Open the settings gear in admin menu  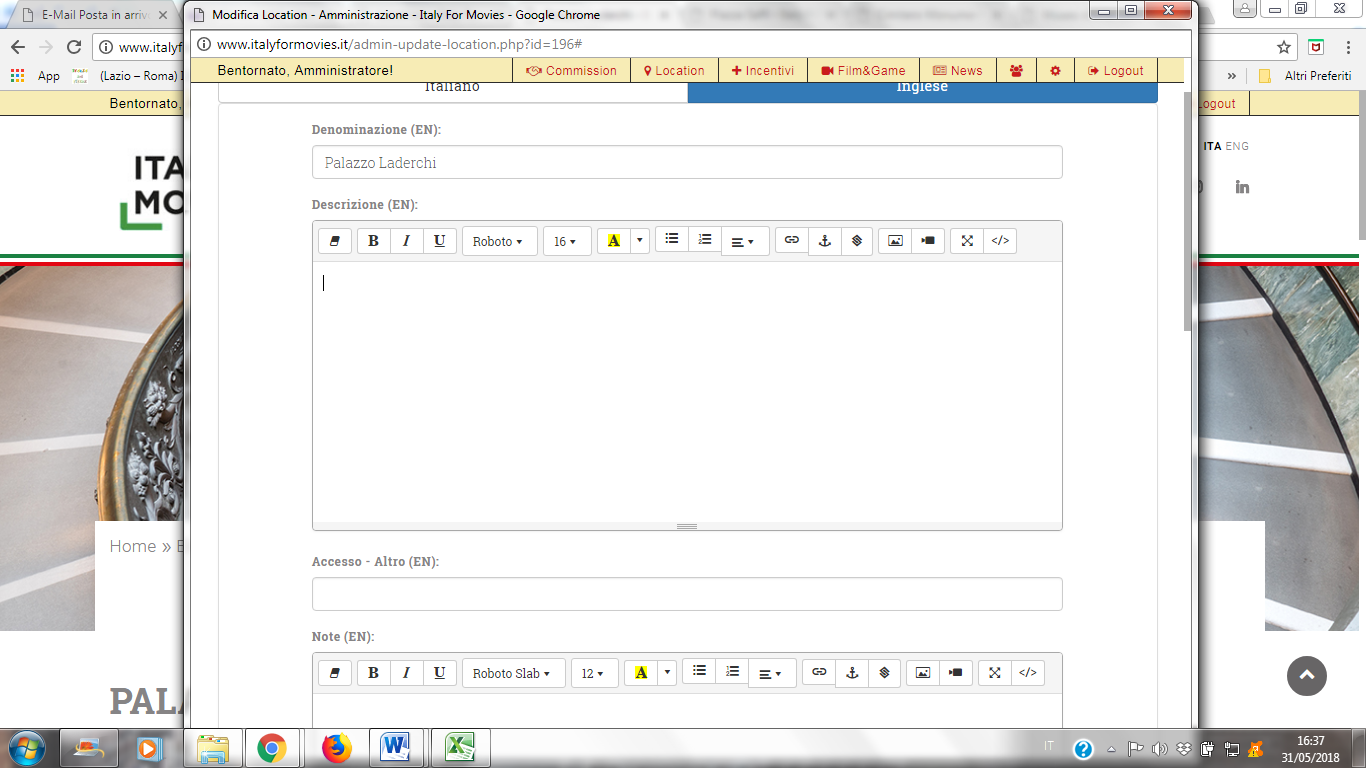point(1055,71)
